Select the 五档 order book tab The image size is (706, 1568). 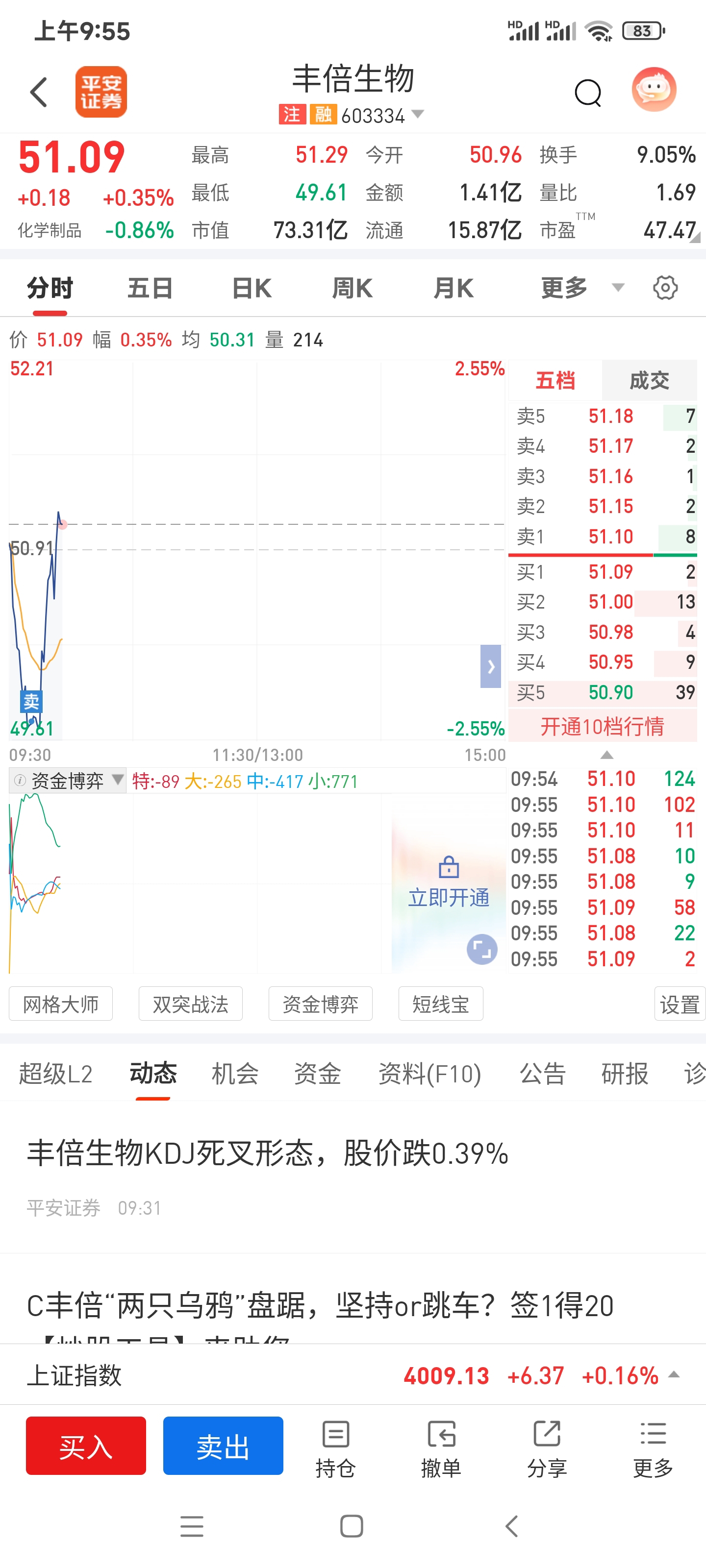pyautogui.click(x=555, y=380)
